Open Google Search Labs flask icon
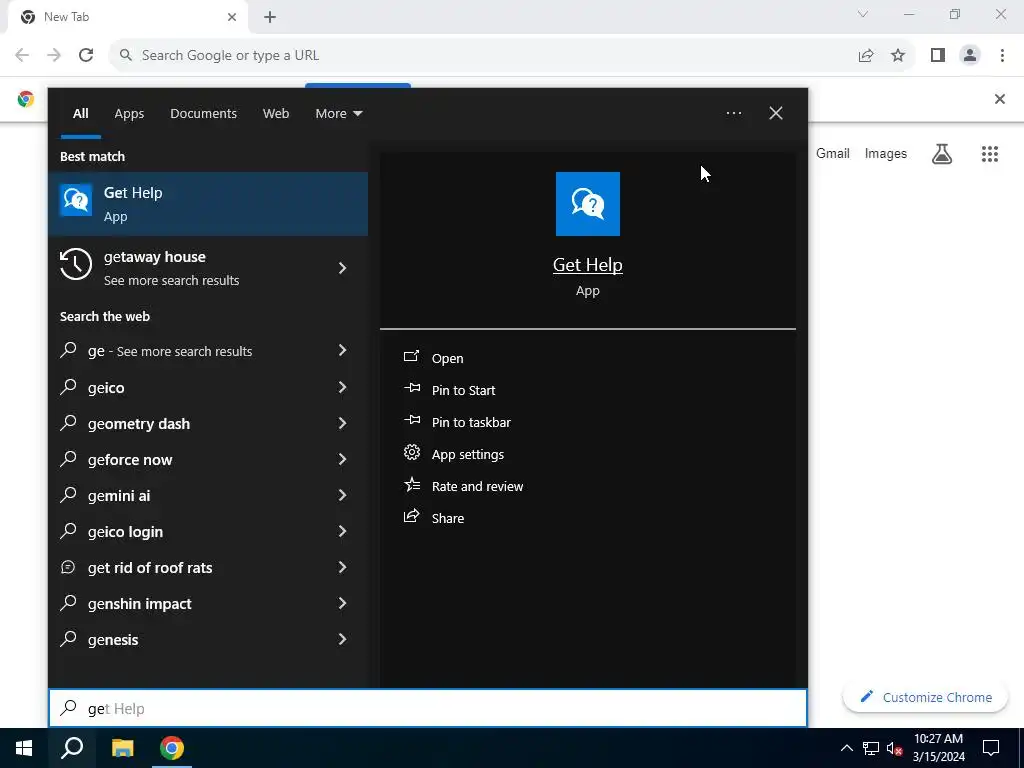The image size is (1024, 768). [x=942, y=153]
